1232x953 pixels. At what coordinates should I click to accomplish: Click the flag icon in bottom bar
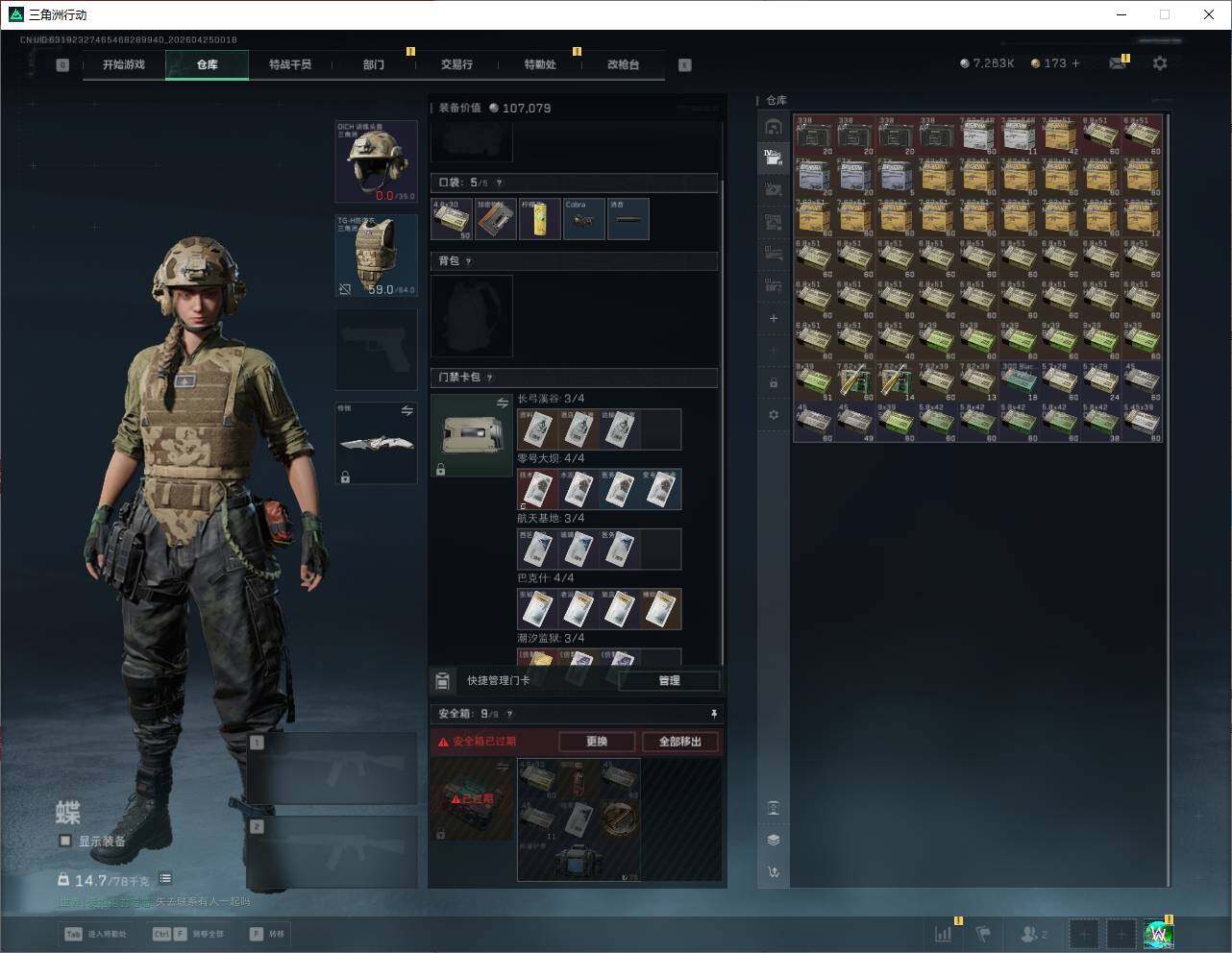983,934
